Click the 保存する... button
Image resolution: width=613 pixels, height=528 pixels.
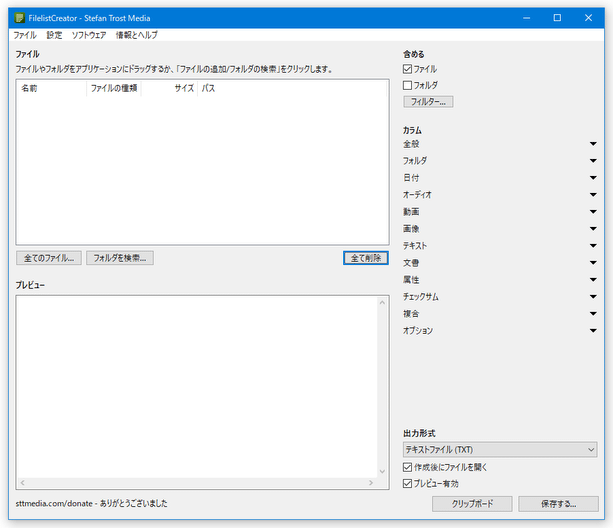[558, 504]
